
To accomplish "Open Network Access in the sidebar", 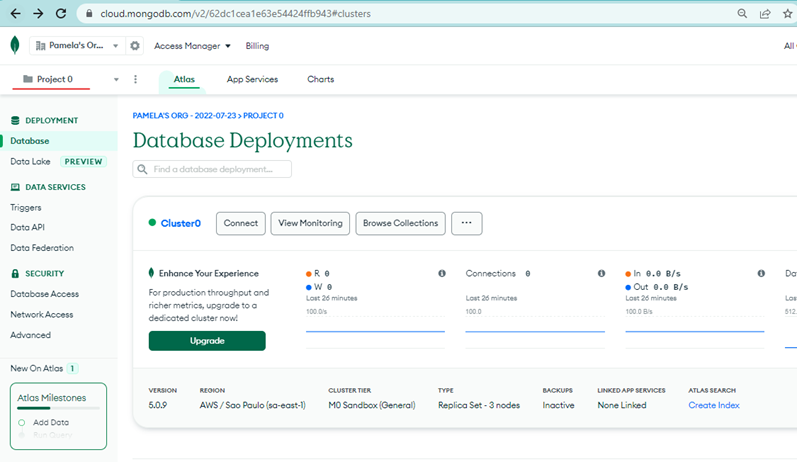I will [x=42, y=315].
